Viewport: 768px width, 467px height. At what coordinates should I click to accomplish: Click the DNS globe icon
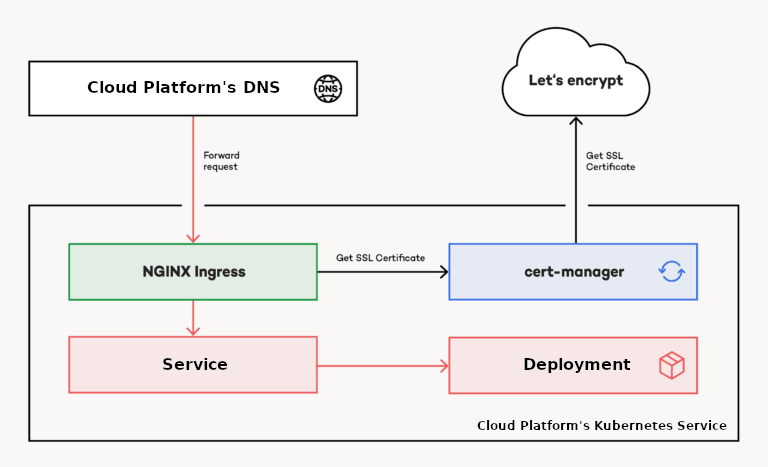tap(328, 89)
